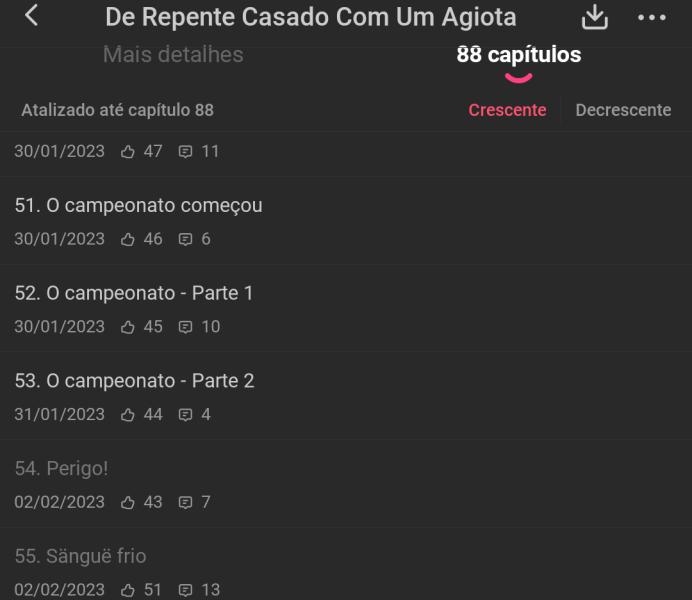The image size is (692, 600).
Task: Download chapters with the download icon
Action: click(595, 17)
